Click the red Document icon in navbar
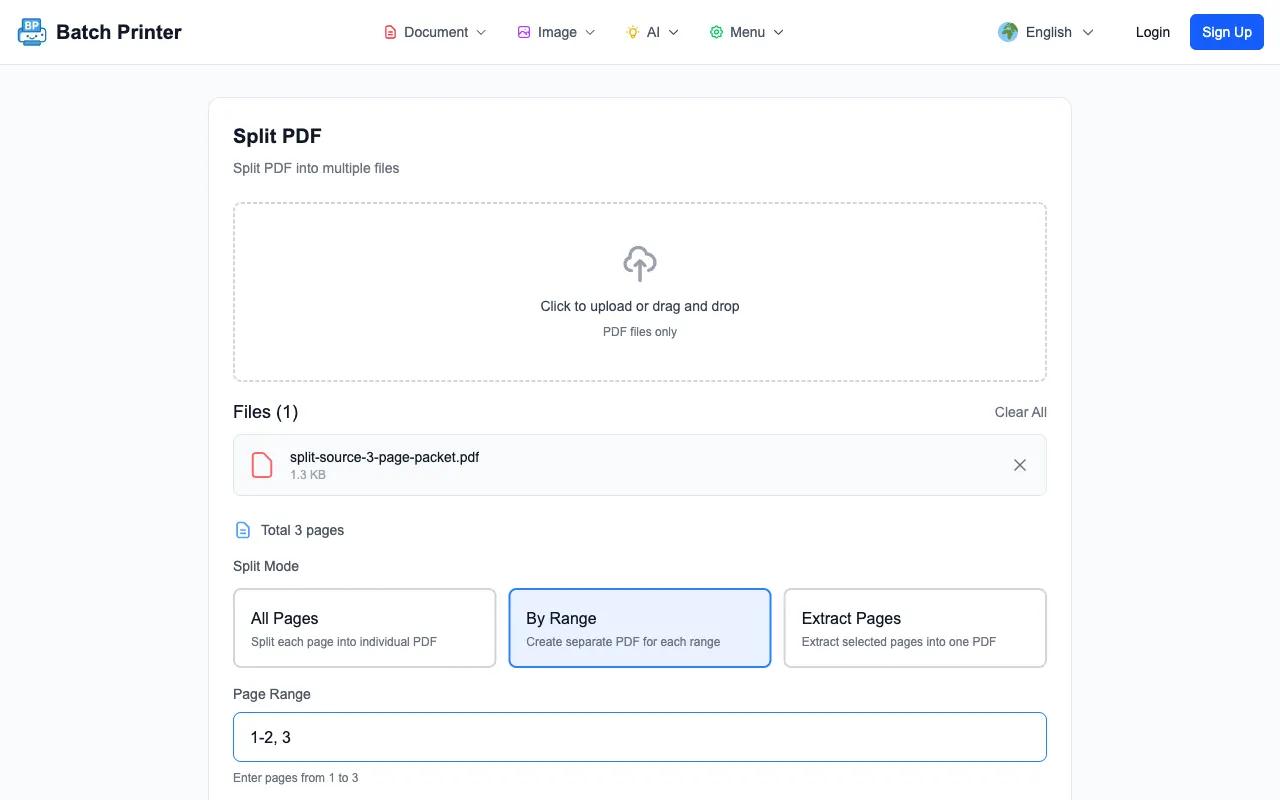 point(390,32)
